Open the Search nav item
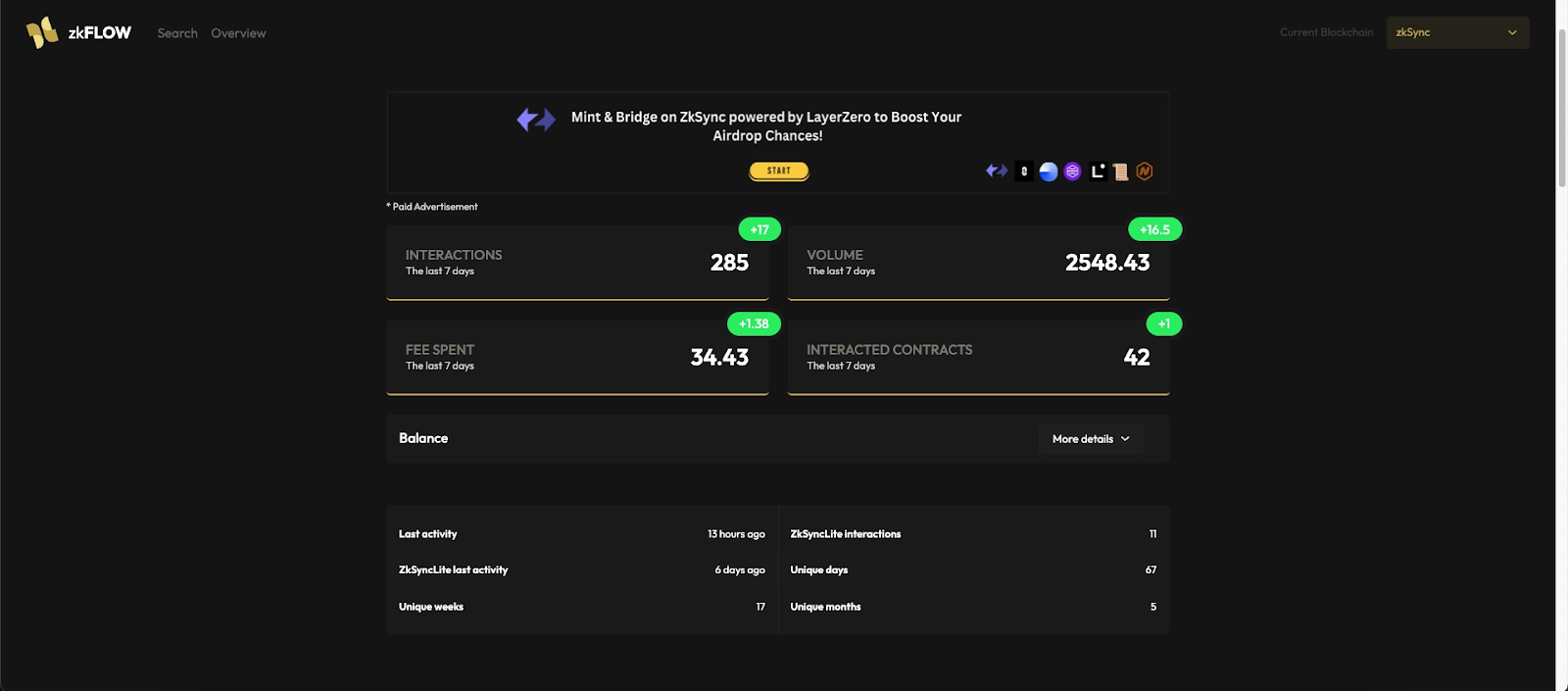The image size is (1568, 691). coord(177,33)
